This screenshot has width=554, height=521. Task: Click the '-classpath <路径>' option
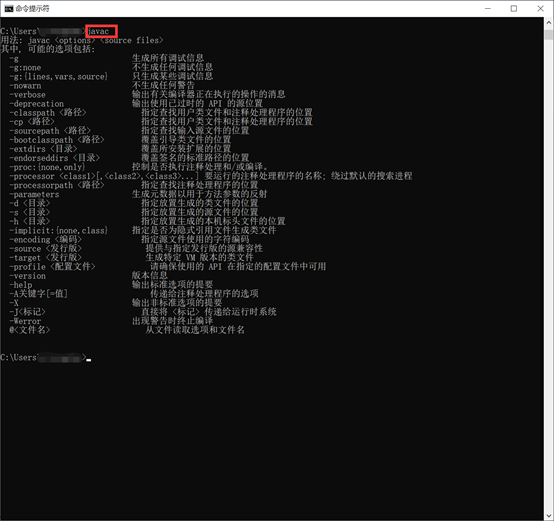[48, 113]
